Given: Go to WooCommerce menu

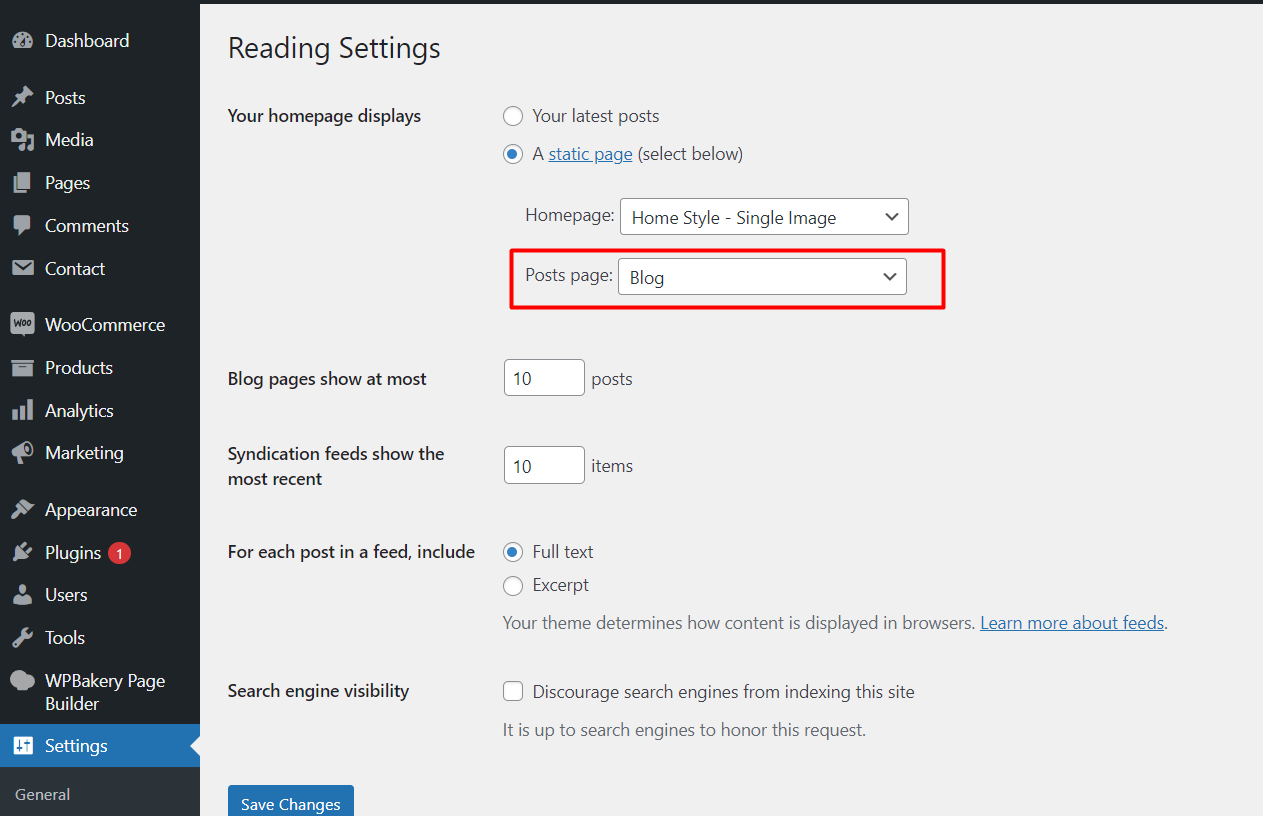Looking at the screenshot, I should [105, 325].
